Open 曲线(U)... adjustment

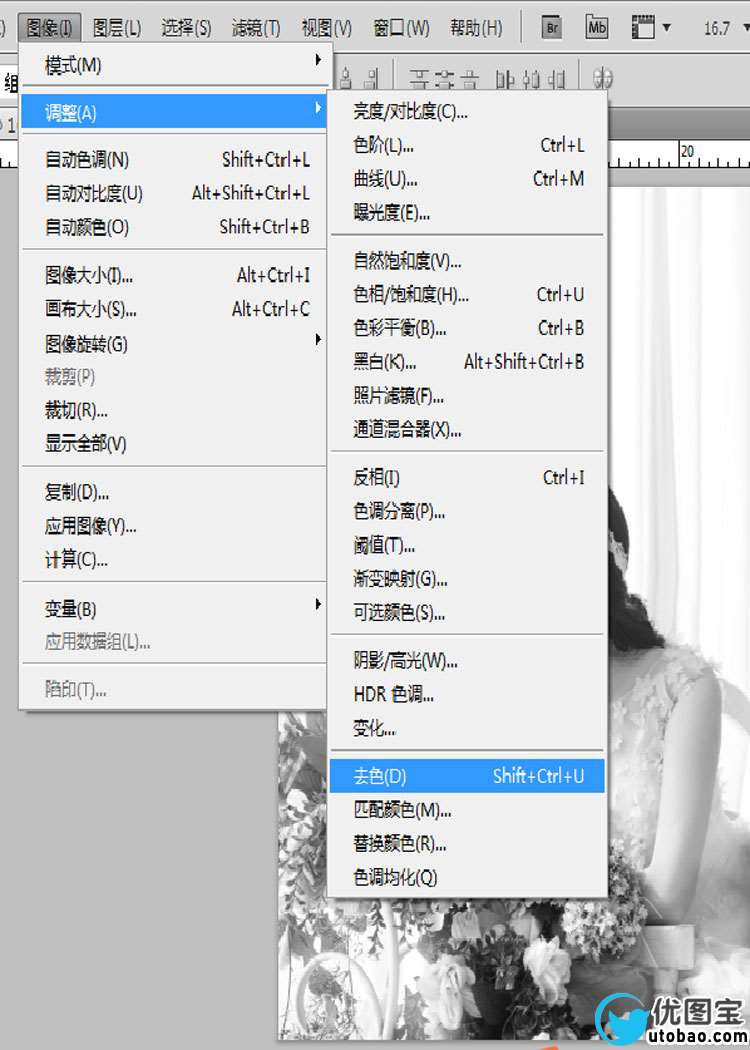point(467,179)
